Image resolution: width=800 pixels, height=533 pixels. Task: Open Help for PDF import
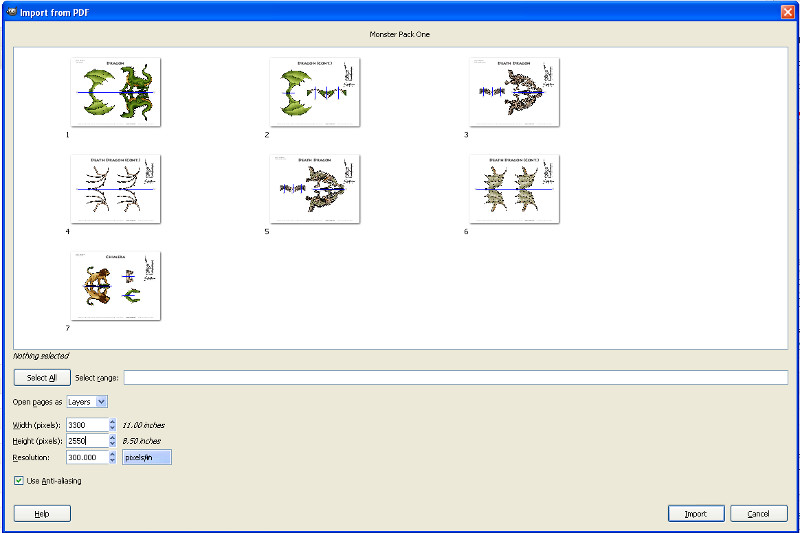point(42,513)
